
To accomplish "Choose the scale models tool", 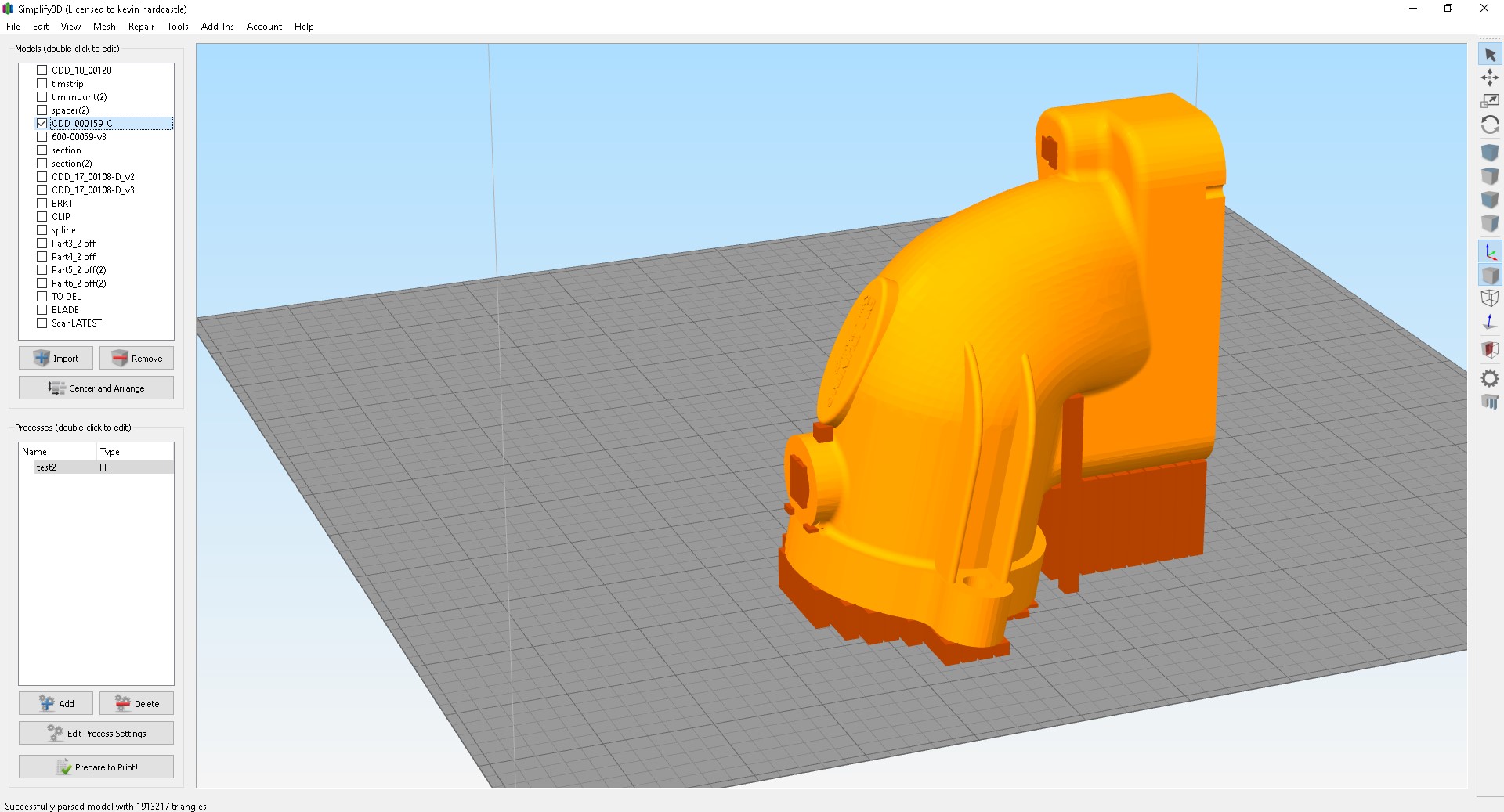I will [1490, 101].
